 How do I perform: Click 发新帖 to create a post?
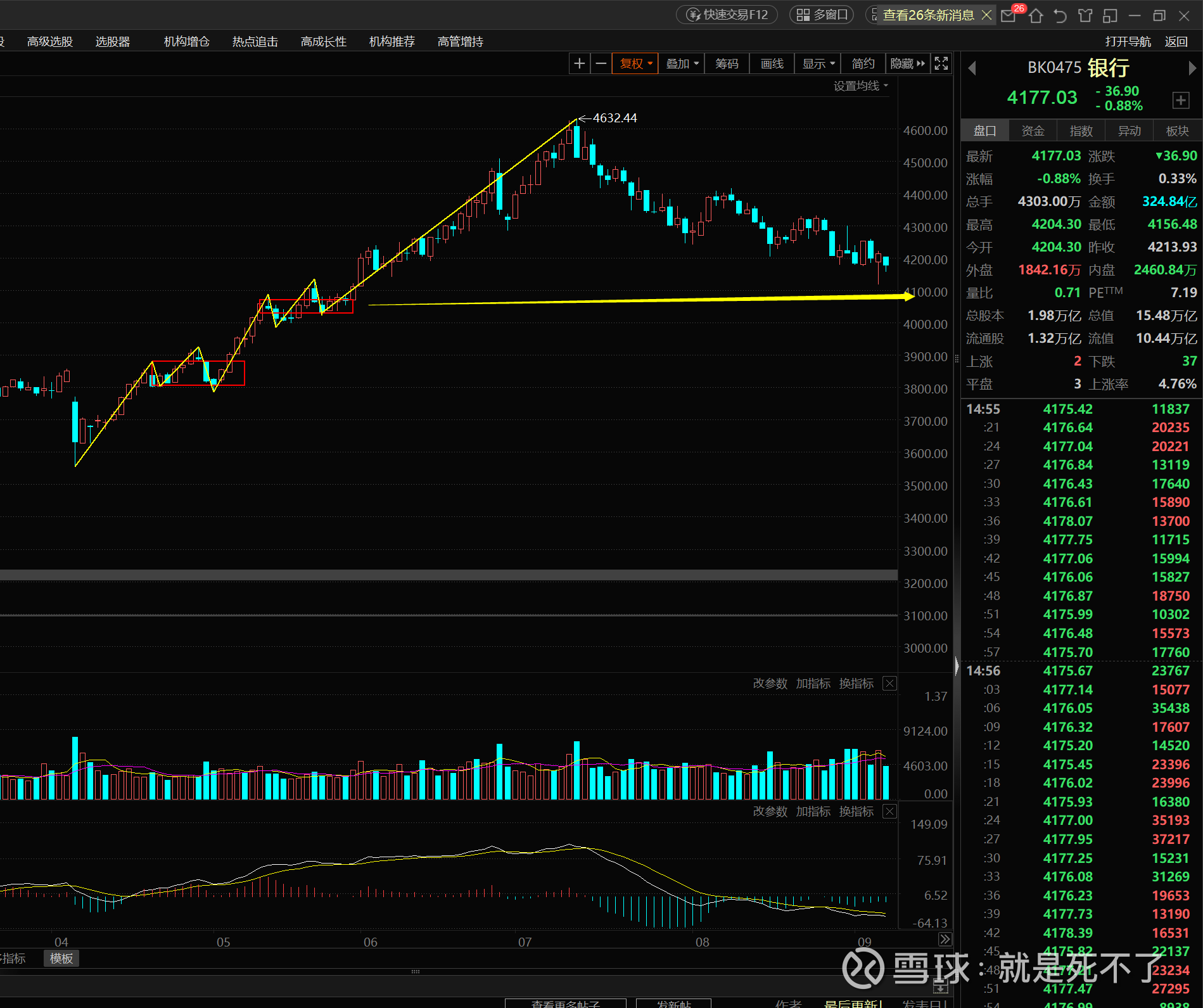(673, 1004)
